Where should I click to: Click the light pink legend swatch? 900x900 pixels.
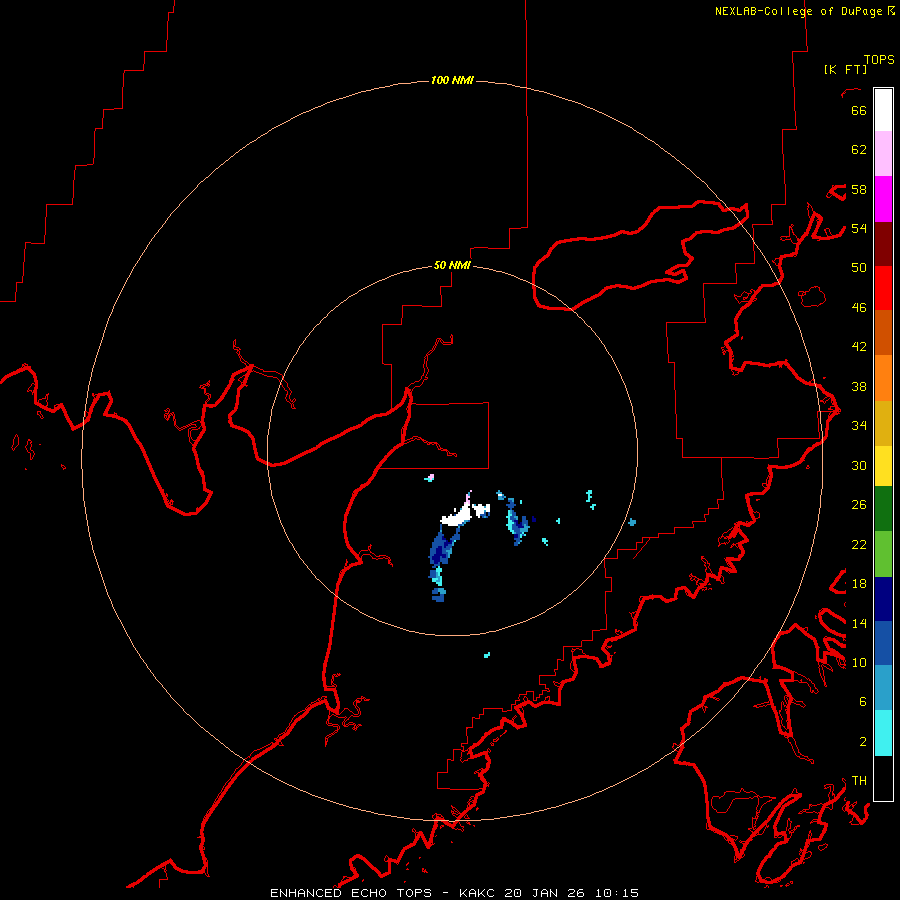pyautogui.click(x=883, y=153)
